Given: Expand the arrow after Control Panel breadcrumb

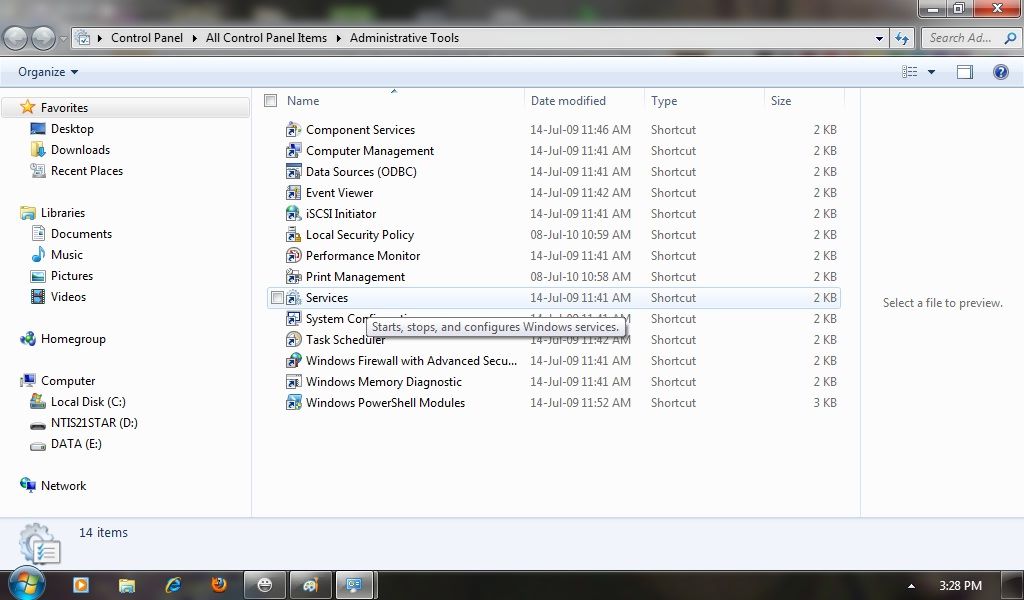Looking at the screenshot, I should (194, 38).
